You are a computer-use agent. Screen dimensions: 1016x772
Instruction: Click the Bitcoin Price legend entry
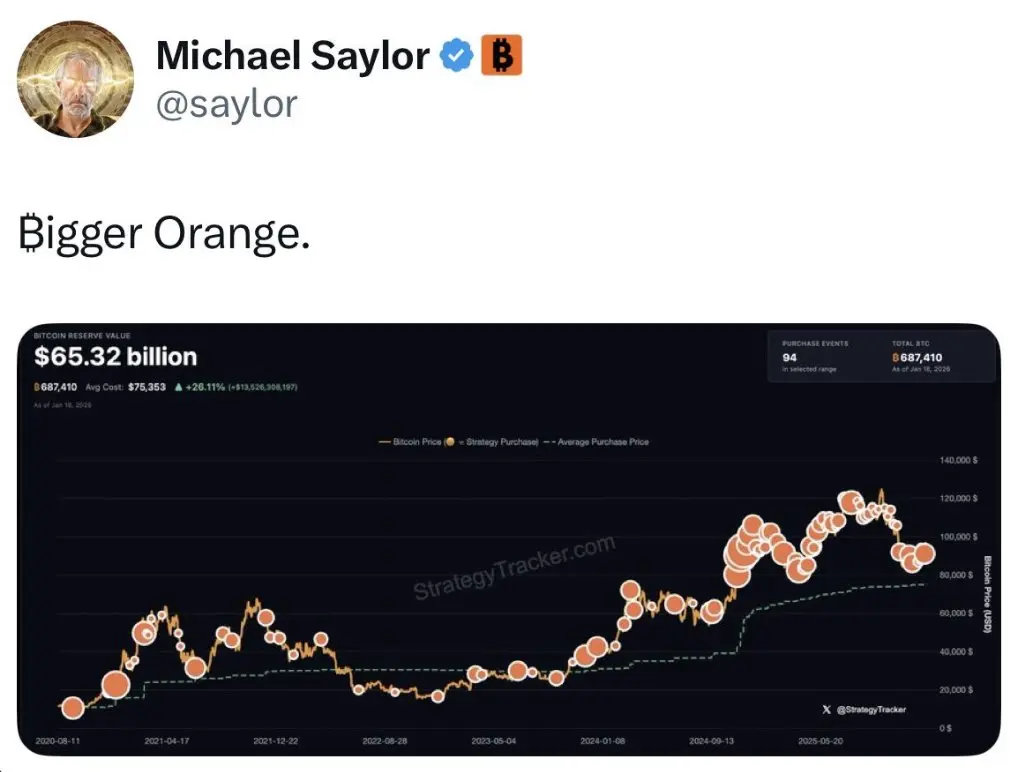(x=410, y=441)
